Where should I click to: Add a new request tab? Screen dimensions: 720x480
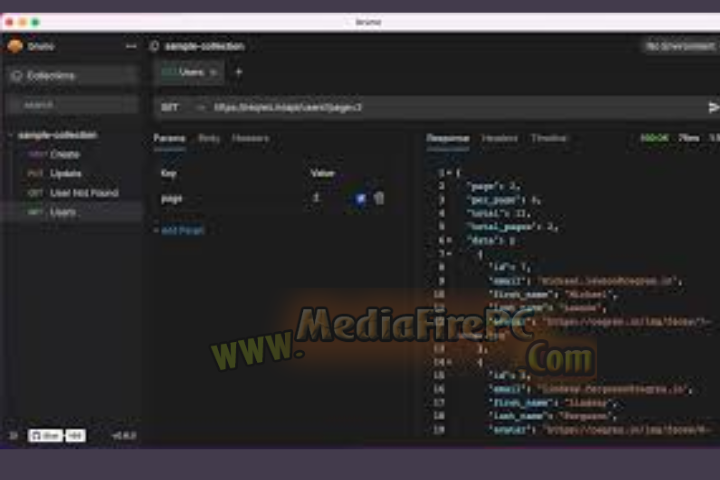coord(239,72)
